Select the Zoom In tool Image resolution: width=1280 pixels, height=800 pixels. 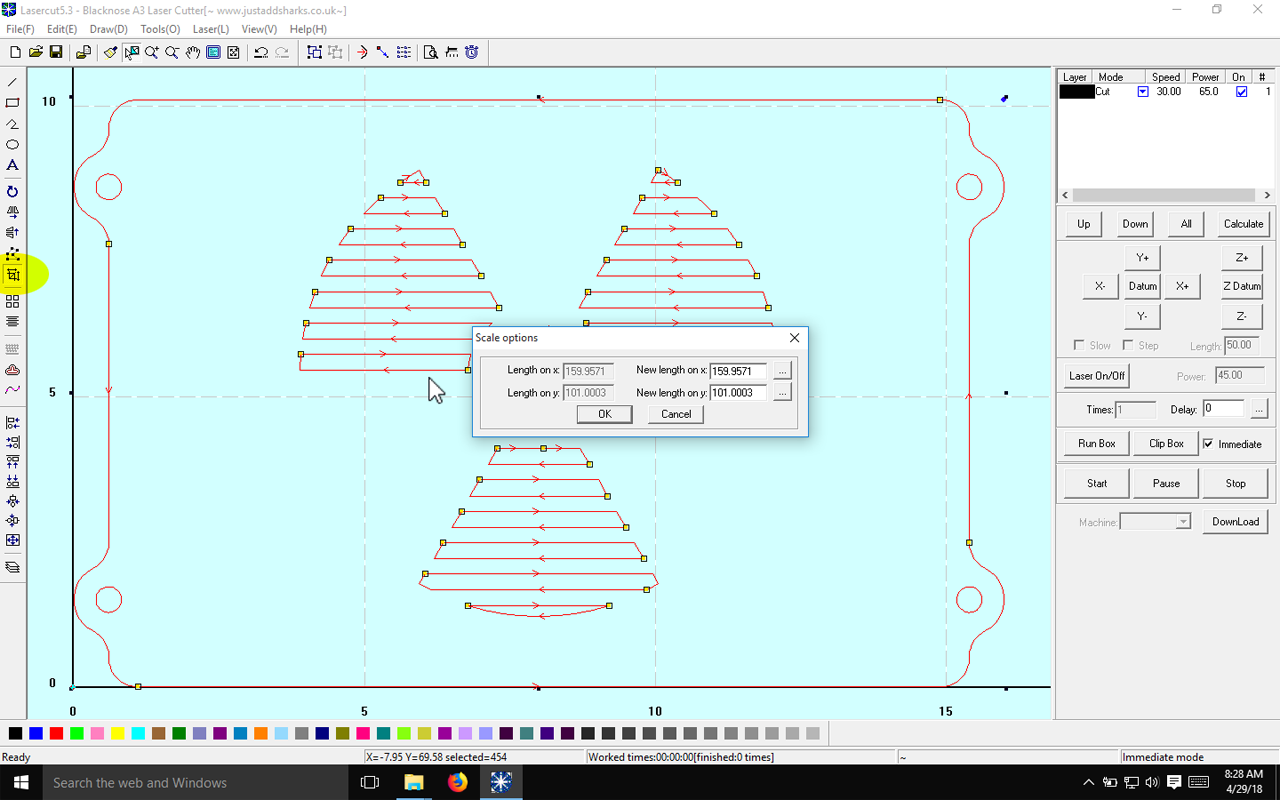tap(151, 53)
